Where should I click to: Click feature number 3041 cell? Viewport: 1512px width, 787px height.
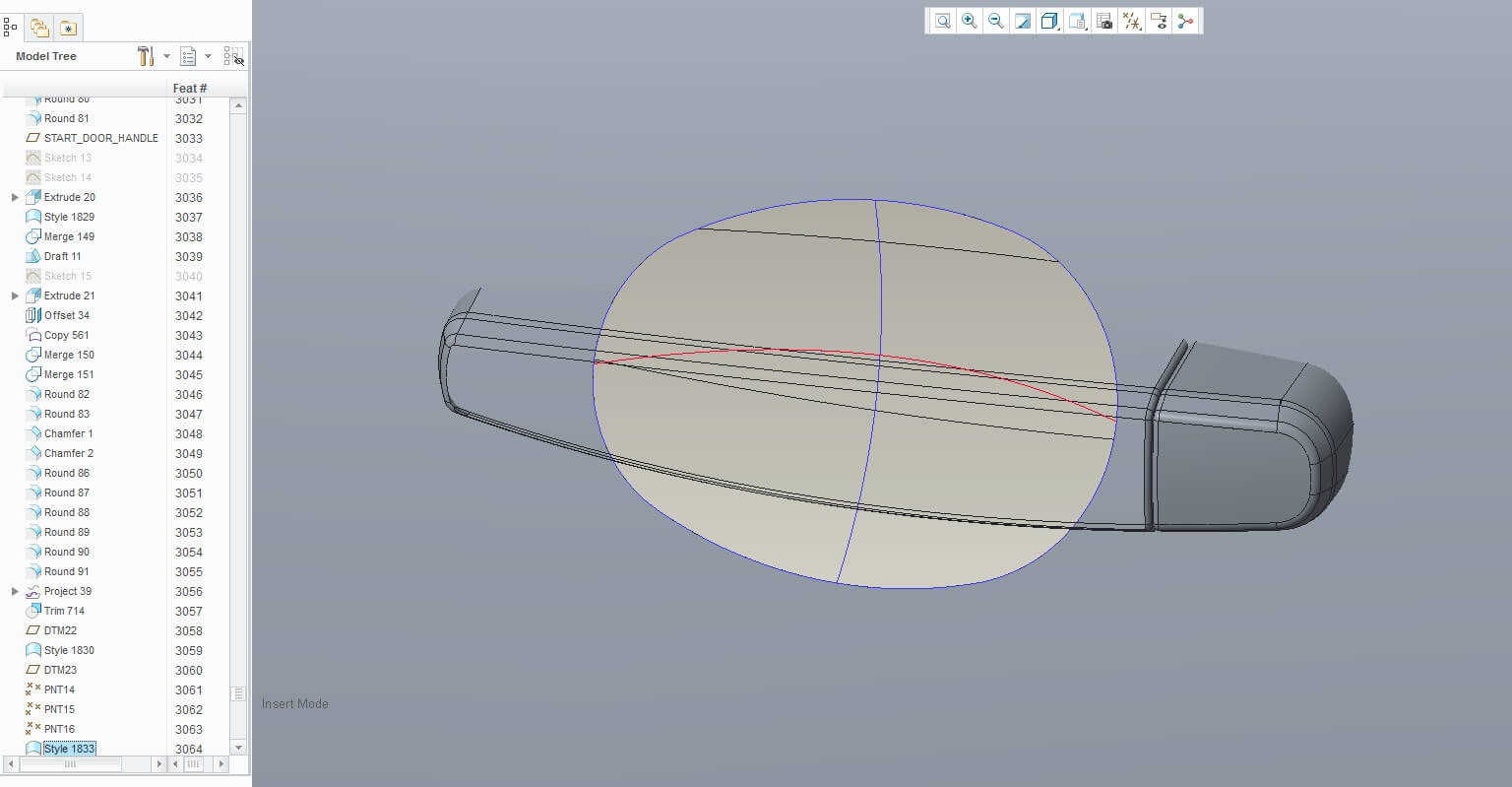tap(189, 295)
